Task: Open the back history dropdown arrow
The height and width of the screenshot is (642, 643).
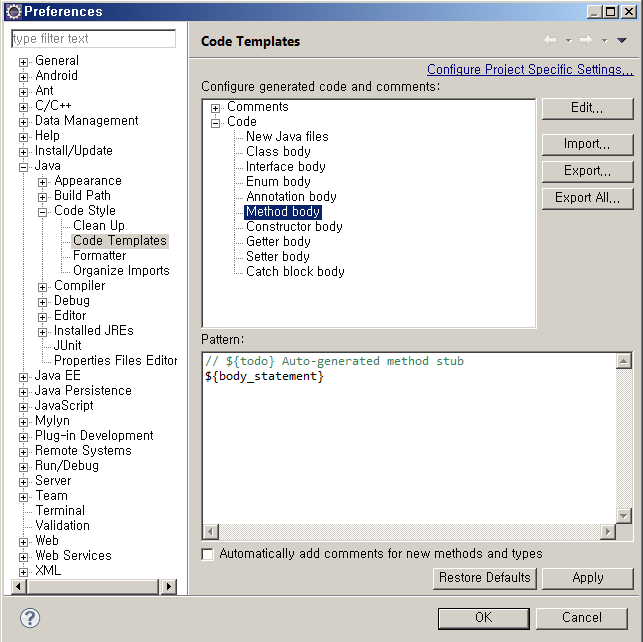Action: pos(568,41)
